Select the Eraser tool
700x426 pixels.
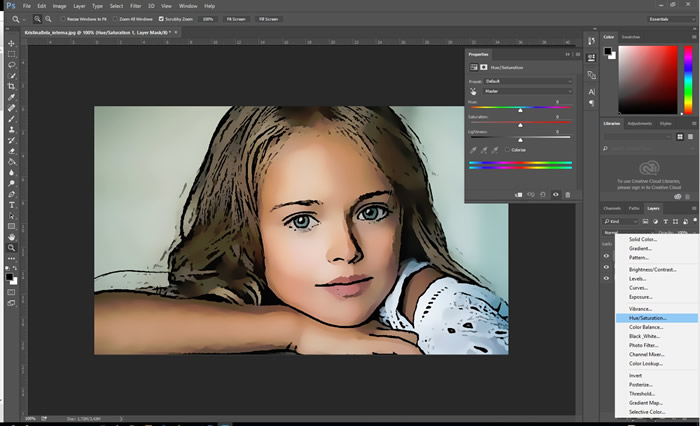pos(12,151)
